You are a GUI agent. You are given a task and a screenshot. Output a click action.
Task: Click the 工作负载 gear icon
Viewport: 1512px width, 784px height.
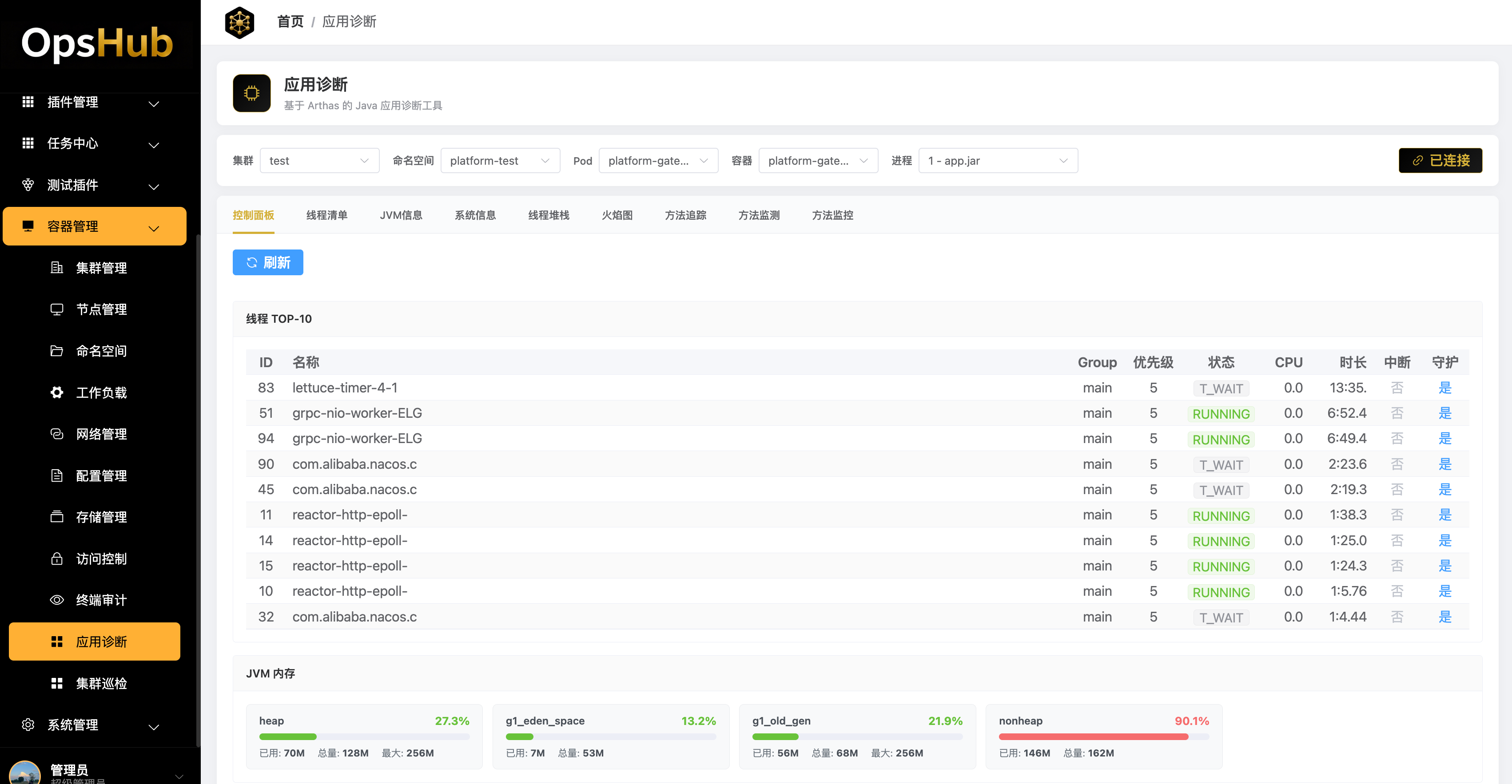coord(57,392)
